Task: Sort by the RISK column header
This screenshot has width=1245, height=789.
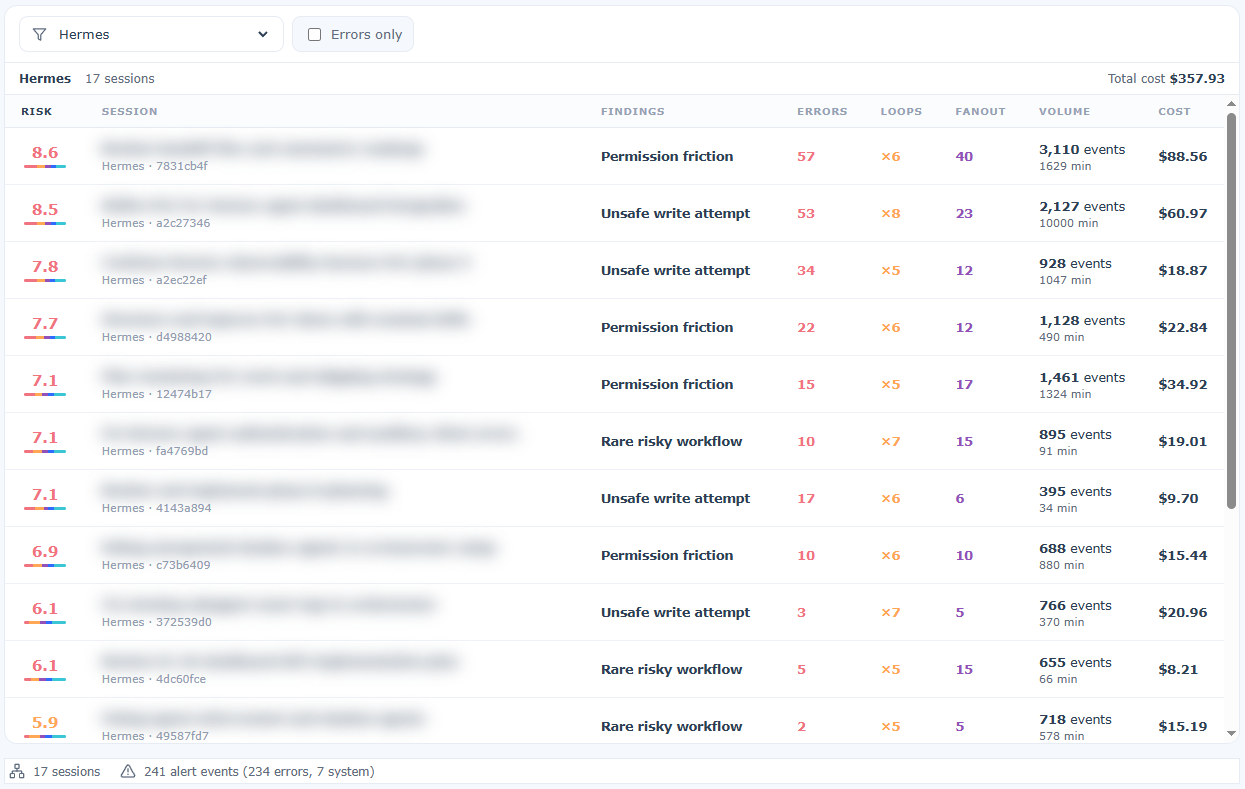Action: click(37, 111)
